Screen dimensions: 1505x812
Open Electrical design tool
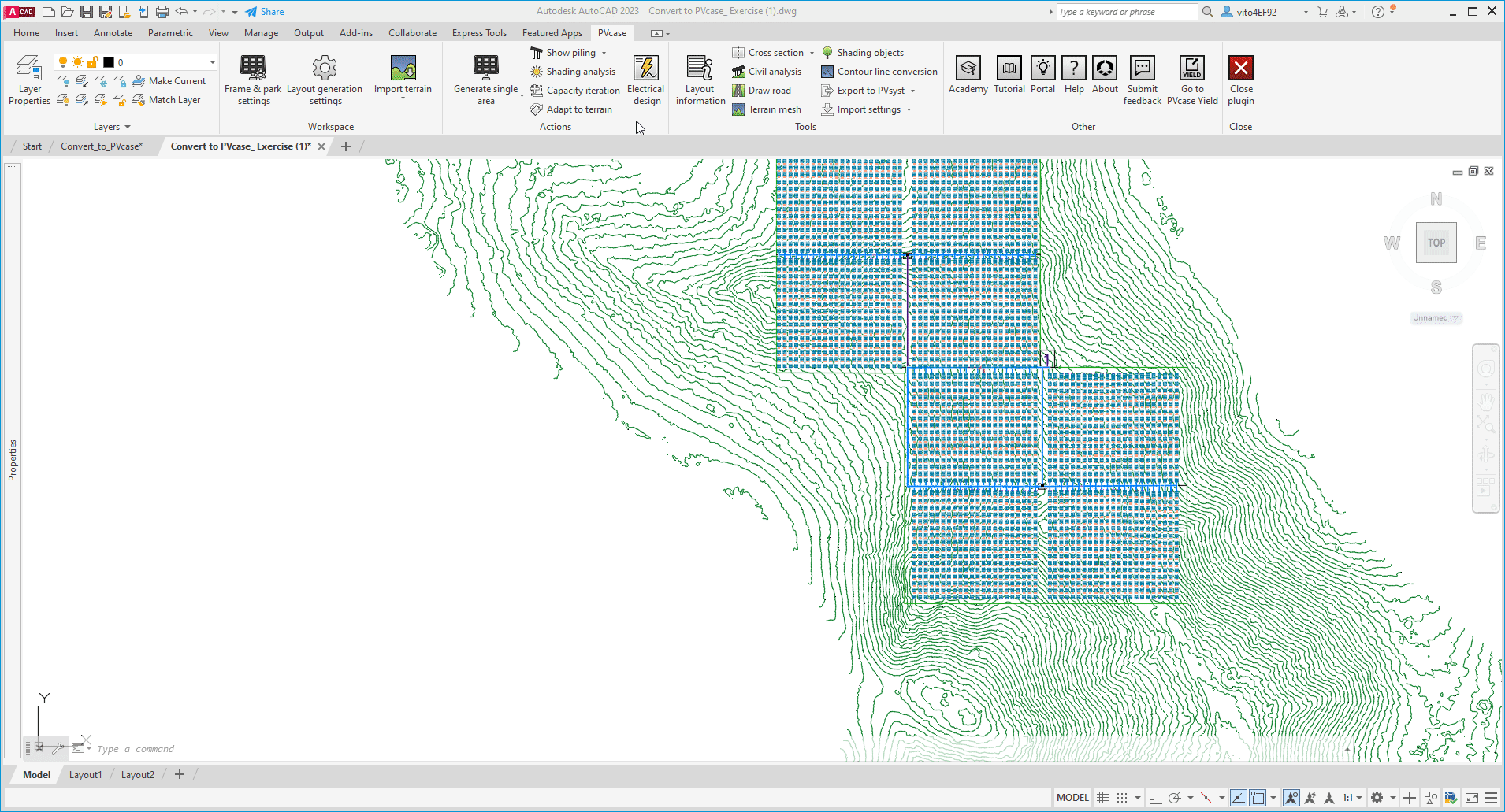(x=646, y=80)
